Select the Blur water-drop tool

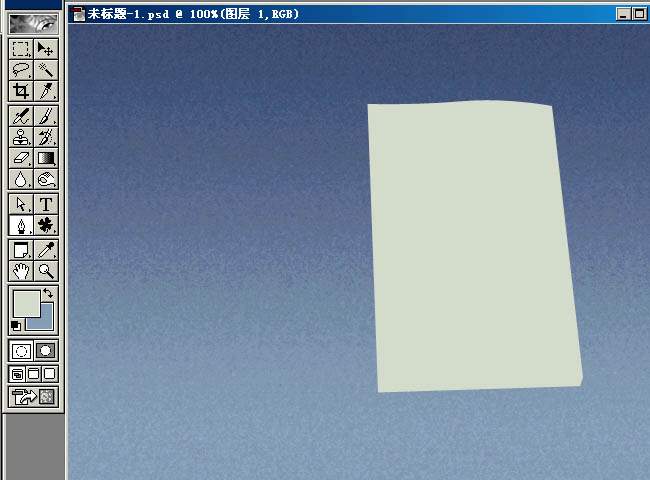(21, 179)
